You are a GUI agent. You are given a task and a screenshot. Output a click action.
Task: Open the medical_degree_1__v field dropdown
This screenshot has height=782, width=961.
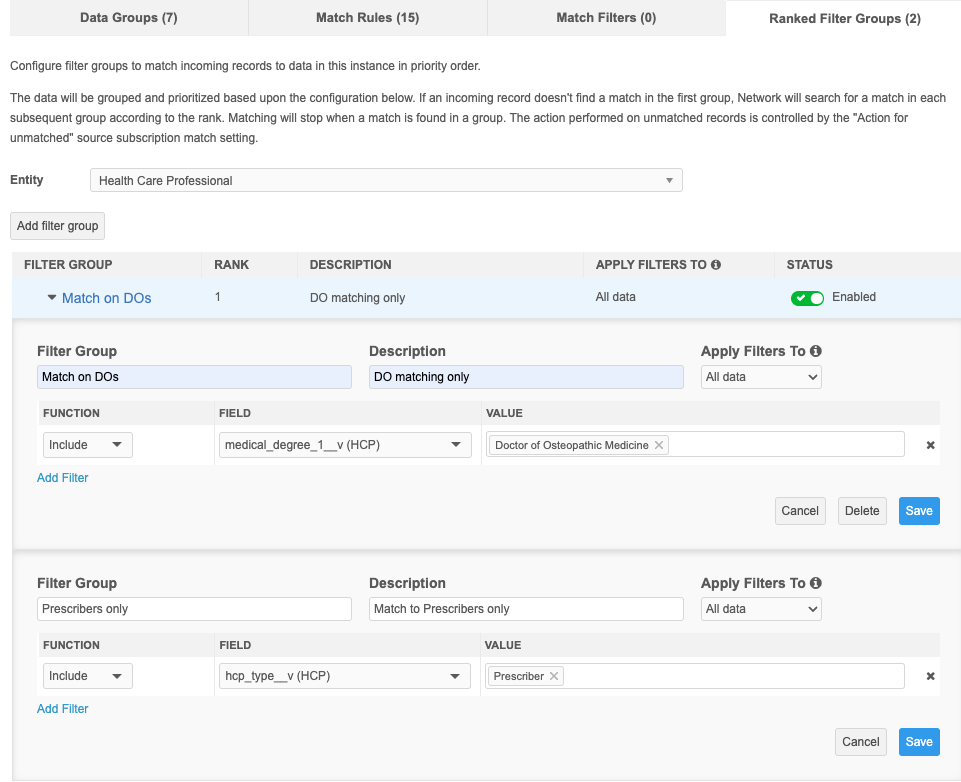(345, 445)
